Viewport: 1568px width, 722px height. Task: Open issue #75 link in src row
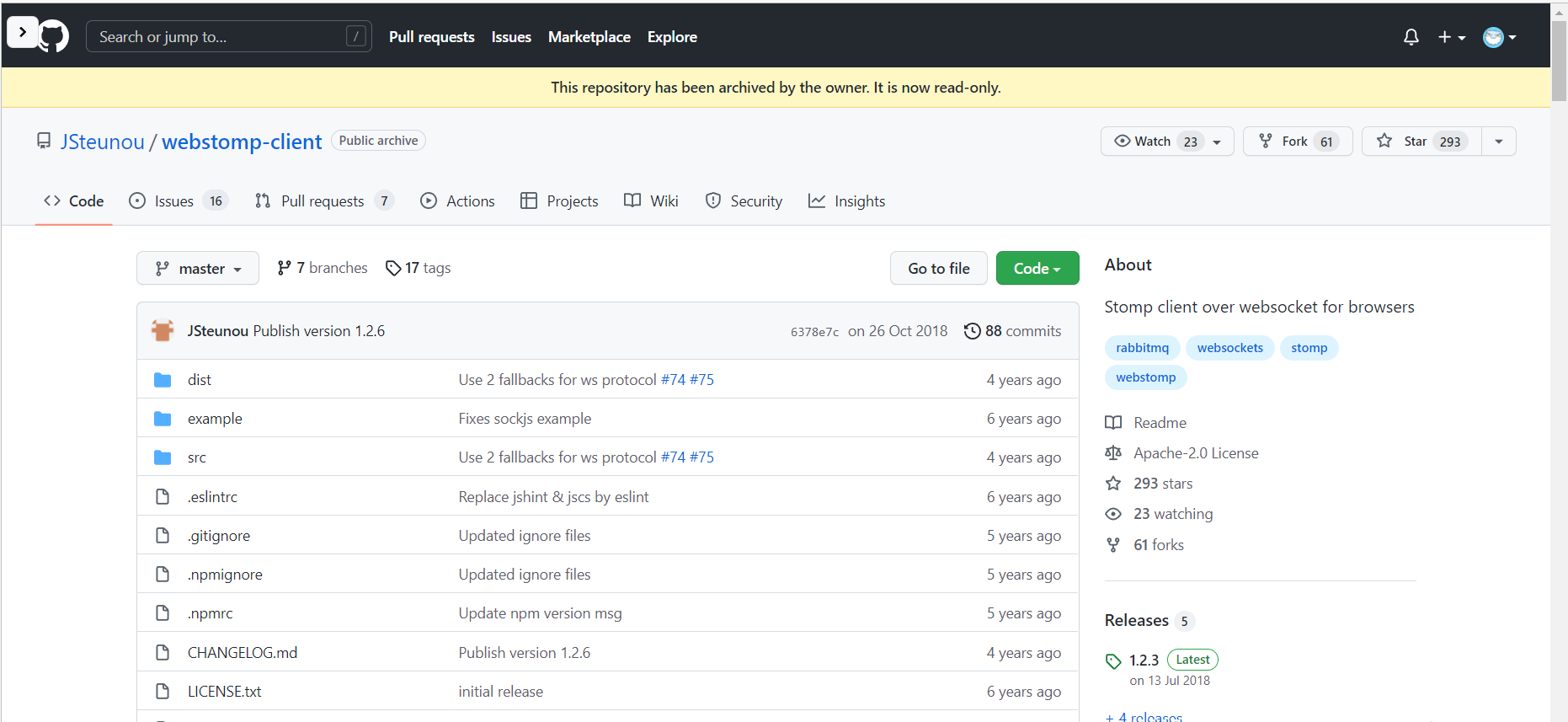702,457
